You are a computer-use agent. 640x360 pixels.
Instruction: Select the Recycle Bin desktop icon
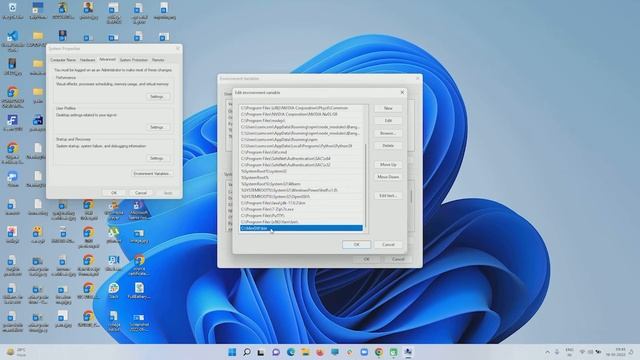pos(13,11)
